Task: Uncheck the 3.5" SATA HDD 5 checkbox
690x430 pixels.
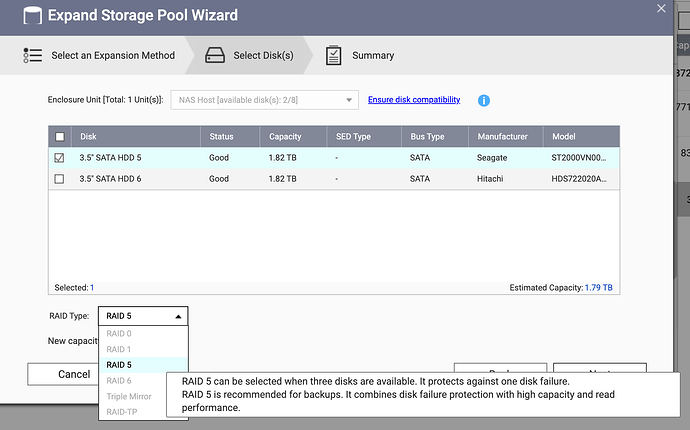Action: [x=60, y=157]
